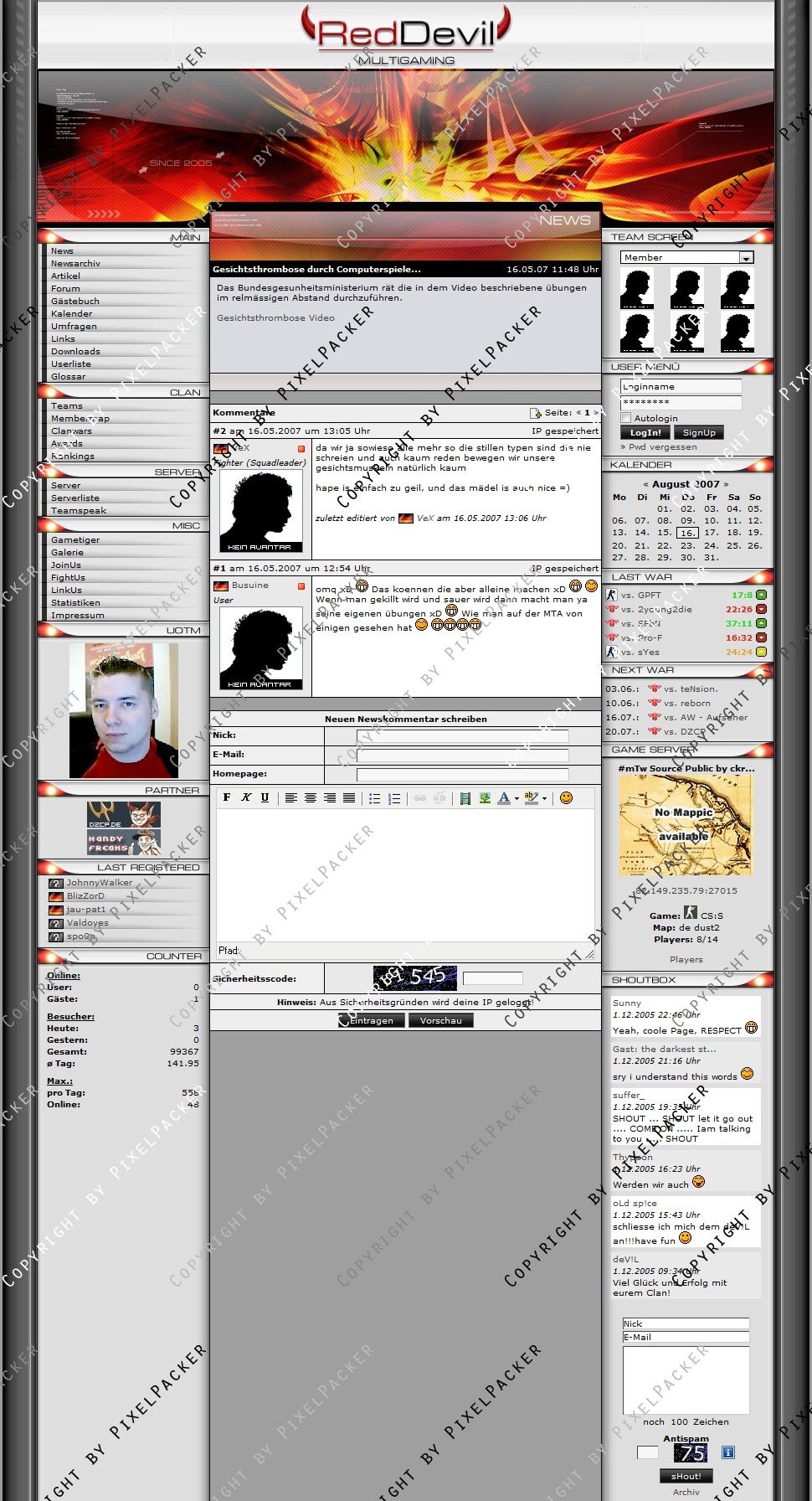Viewport: 812px width, 1501px height.
Task: Open Forum in the Main menu
Action: coord(65,288)
